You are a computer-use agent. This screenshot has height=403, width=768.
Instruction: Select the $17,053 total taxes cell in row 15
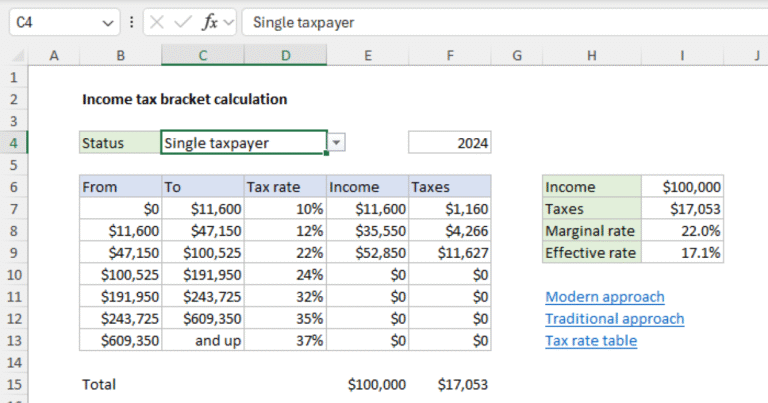(450, 384)
